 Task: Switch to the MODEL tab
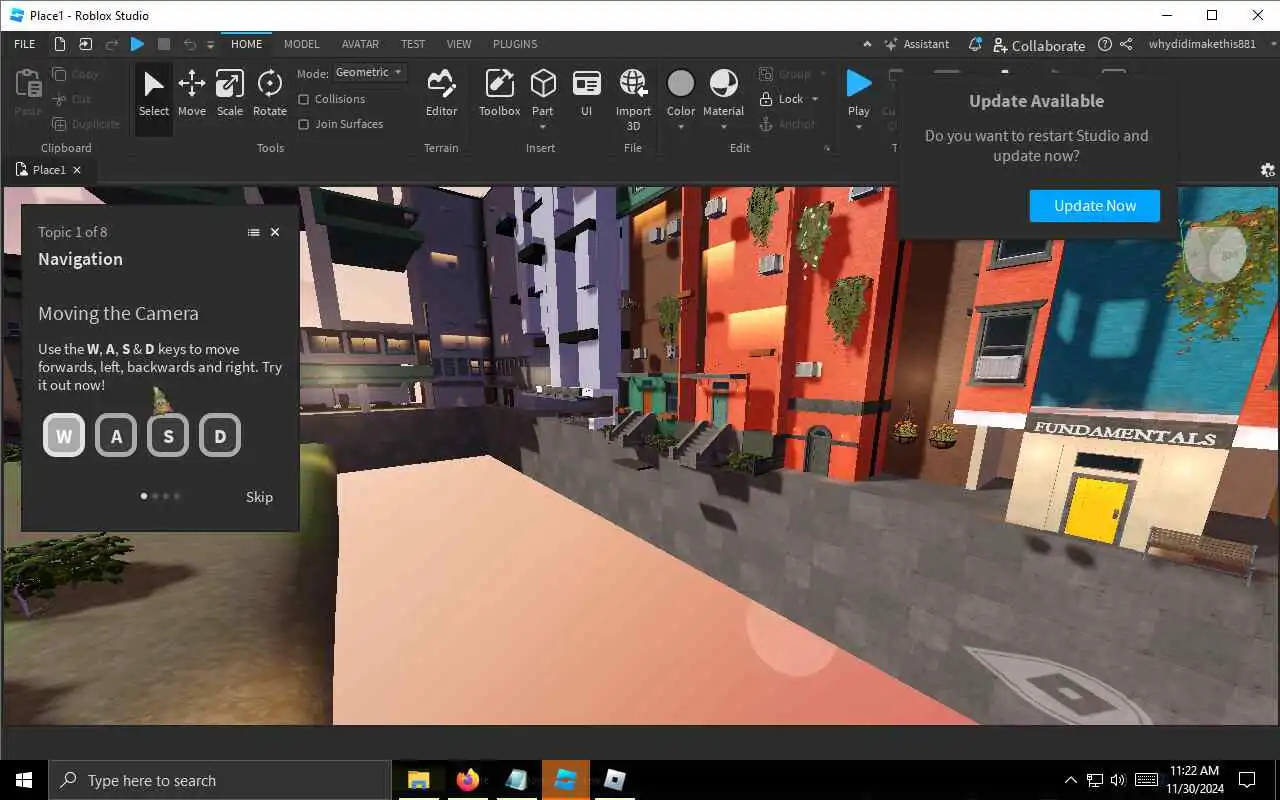(301, 44)
